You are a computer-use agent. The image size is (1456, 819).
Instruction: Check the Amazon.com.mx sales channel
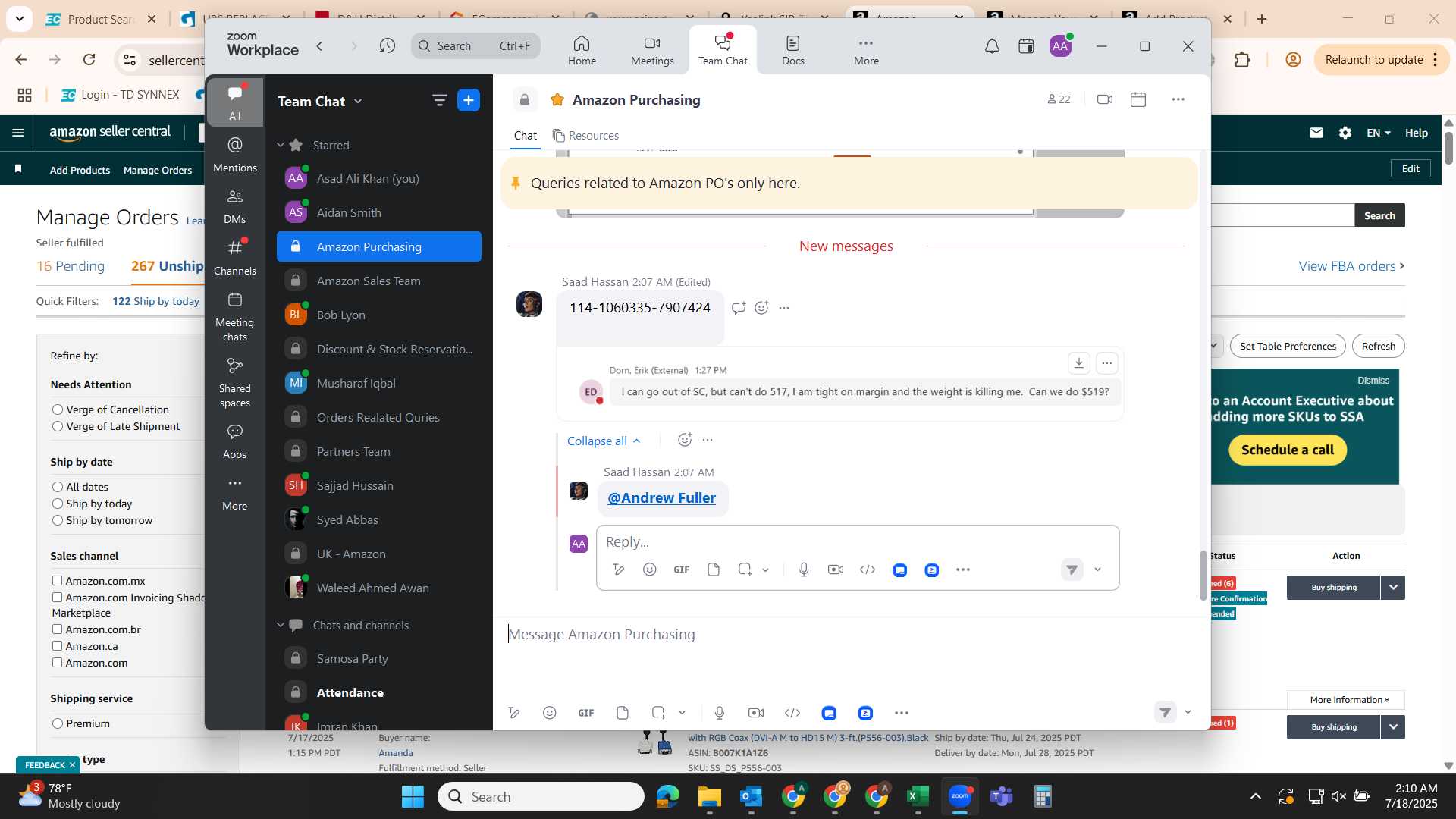pyautogui.click(x=57, y=581)
